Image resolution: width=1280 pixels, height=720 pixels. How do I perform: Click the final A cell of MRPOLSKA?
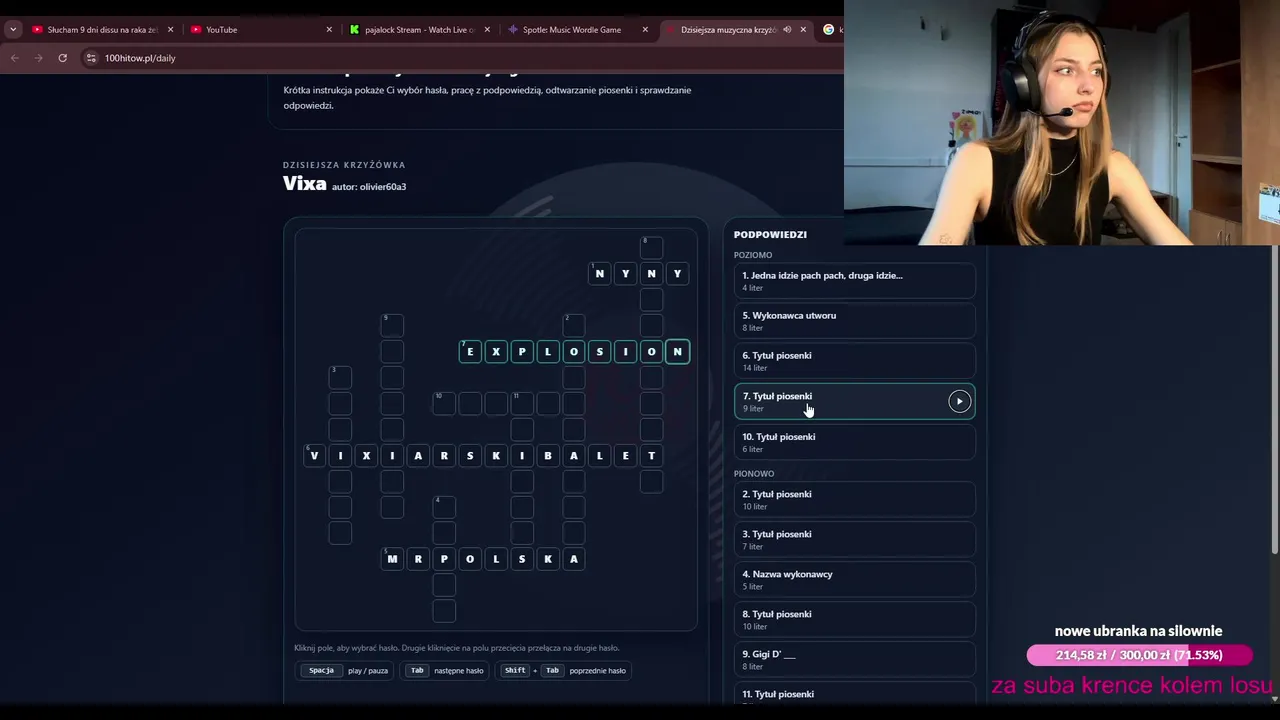573,559
